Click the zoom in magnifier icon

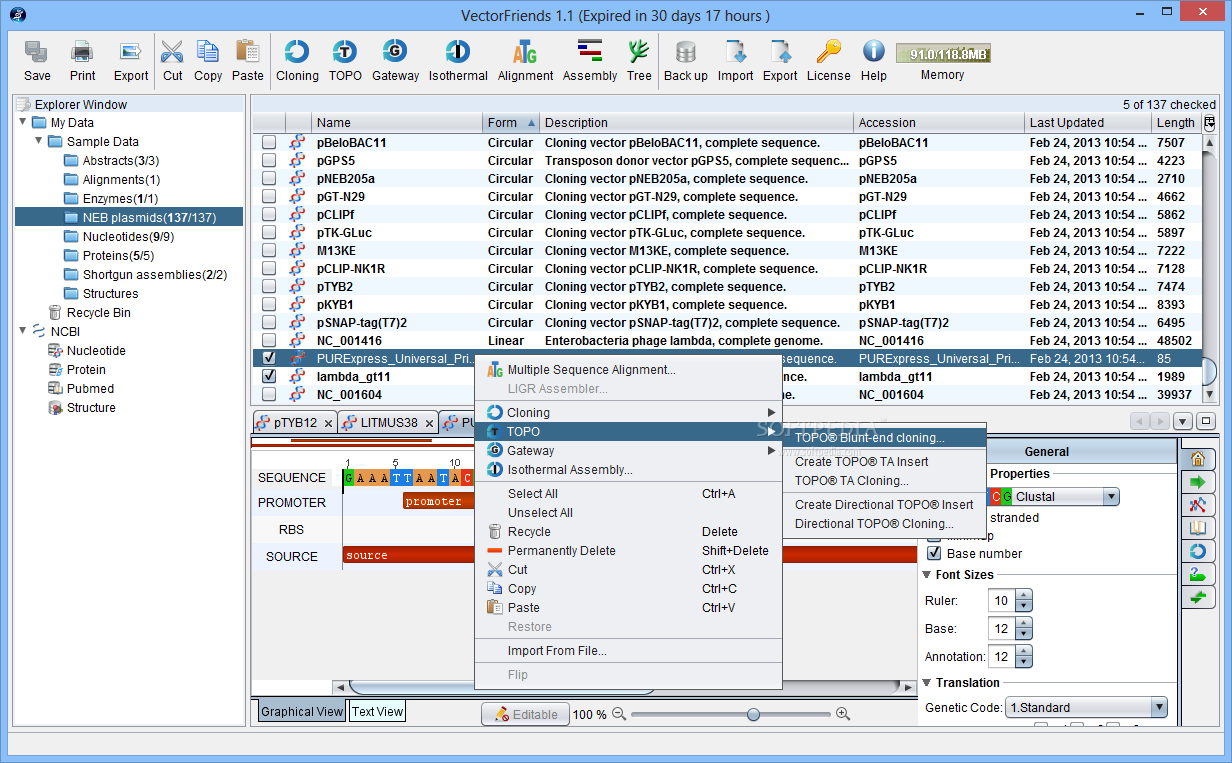pos(842,714)
